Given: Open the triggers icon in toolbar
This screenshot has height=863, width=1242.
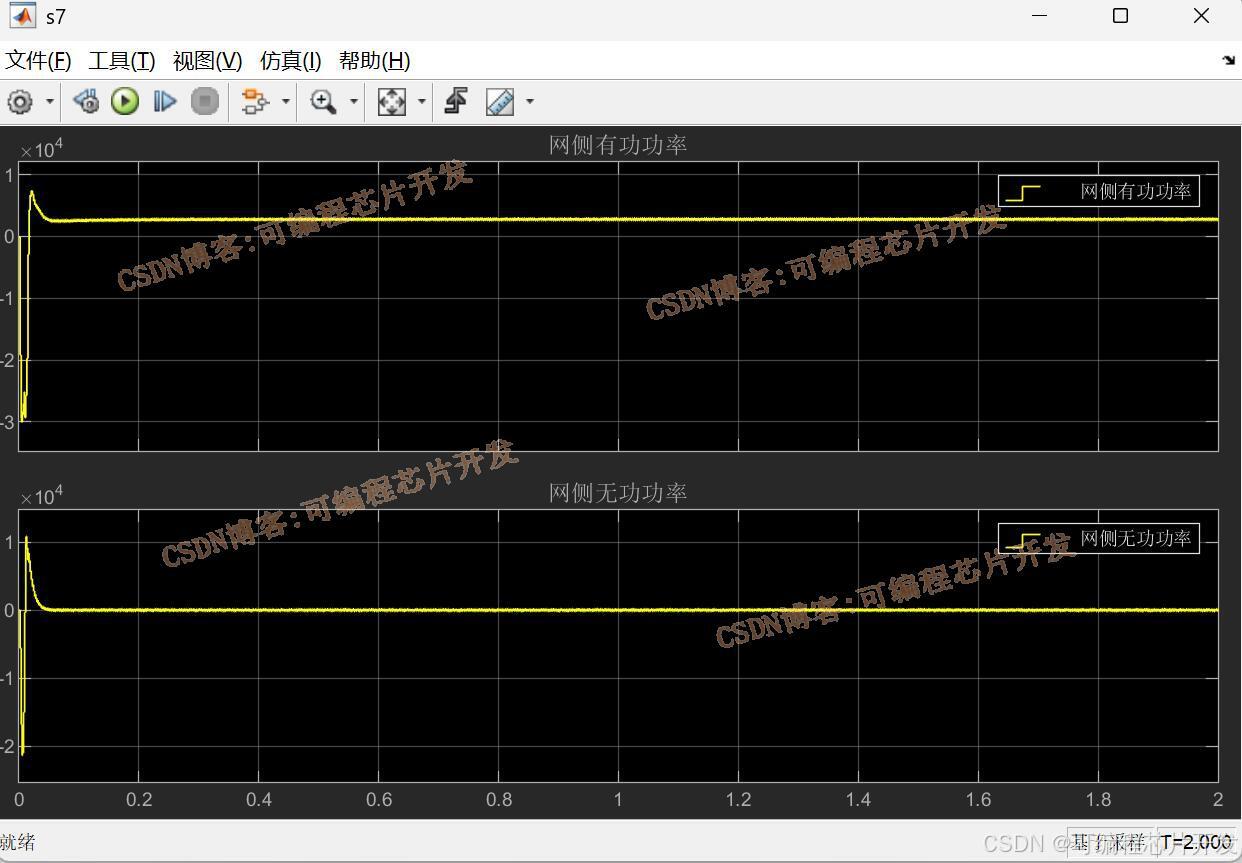Looking at the screenshot, I should click(457, 101).
